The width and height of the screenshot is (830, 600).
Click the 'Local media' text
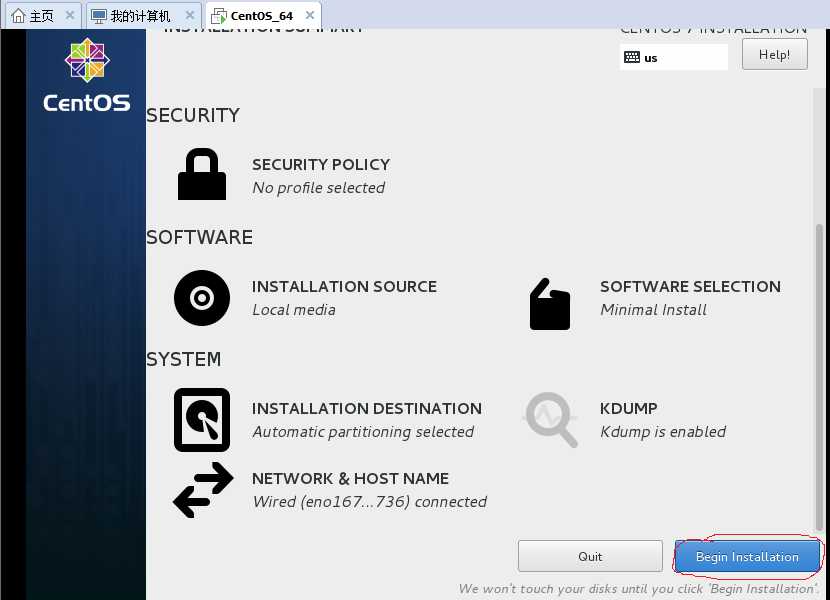[294, 310]
